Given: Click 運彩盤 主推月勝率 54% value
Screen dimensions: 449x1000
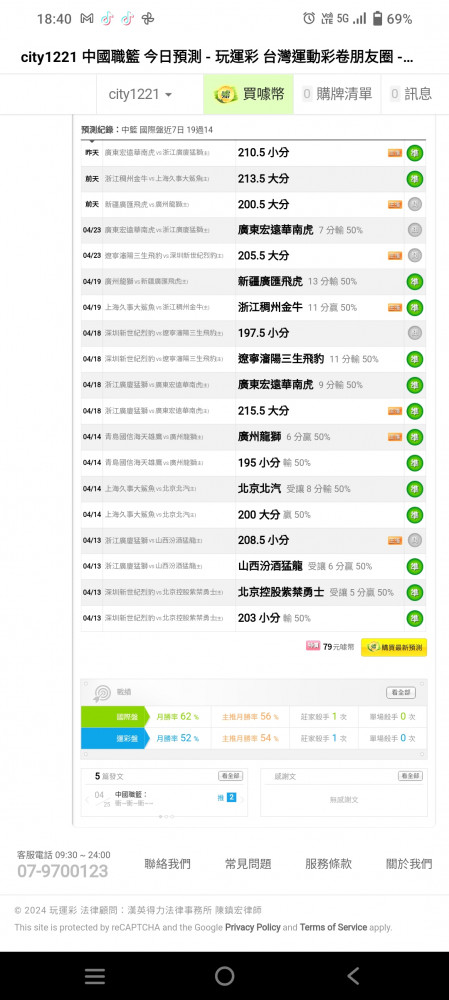Looking at the screenshot, I should [x=250, y=739].
